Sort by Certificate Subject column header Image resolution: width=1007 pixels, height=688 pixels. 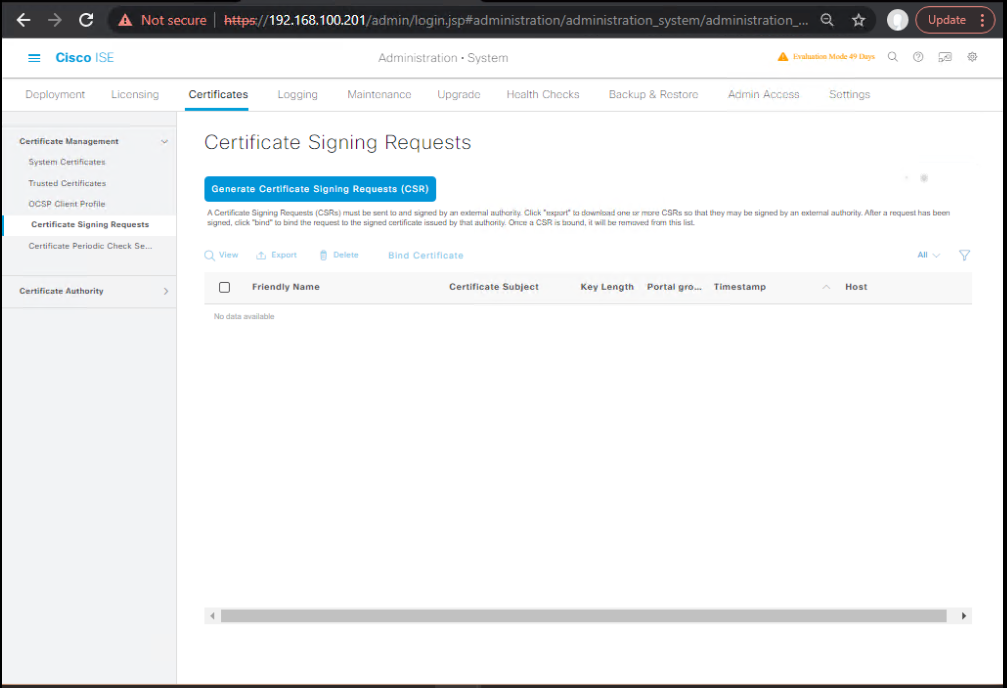click(x=494, y=287)
